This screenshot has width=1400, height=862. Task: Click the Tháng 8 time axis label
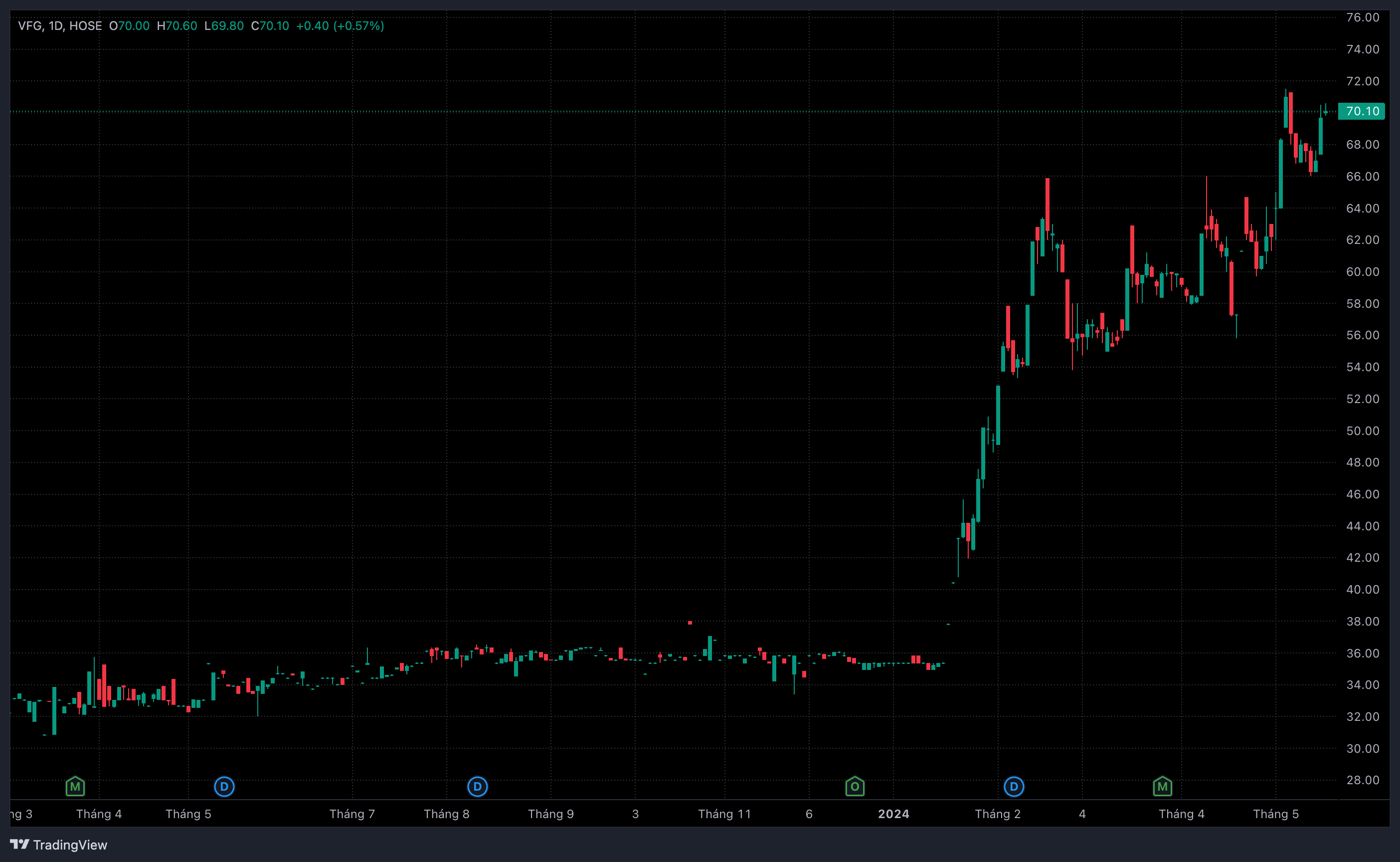[x=447, y=814]
